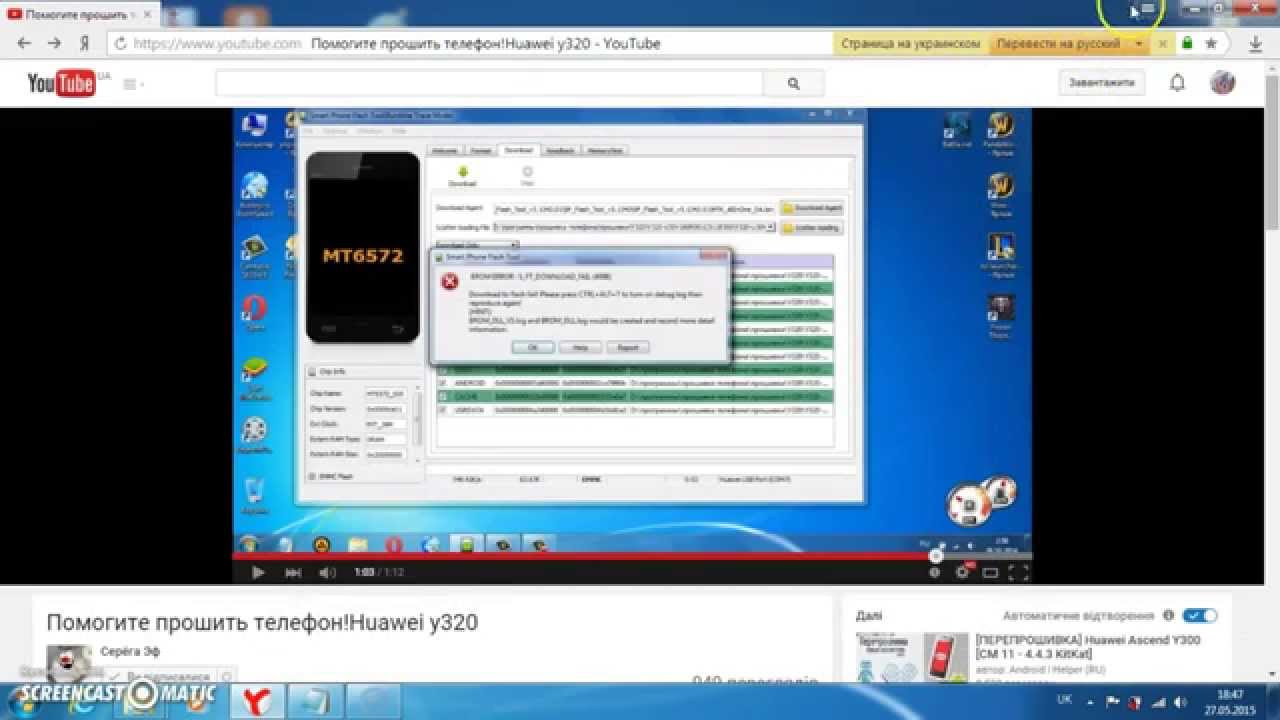Open the translate options dropdown arrow
Screen dimensions: 1280x720
pos(1138,44)
